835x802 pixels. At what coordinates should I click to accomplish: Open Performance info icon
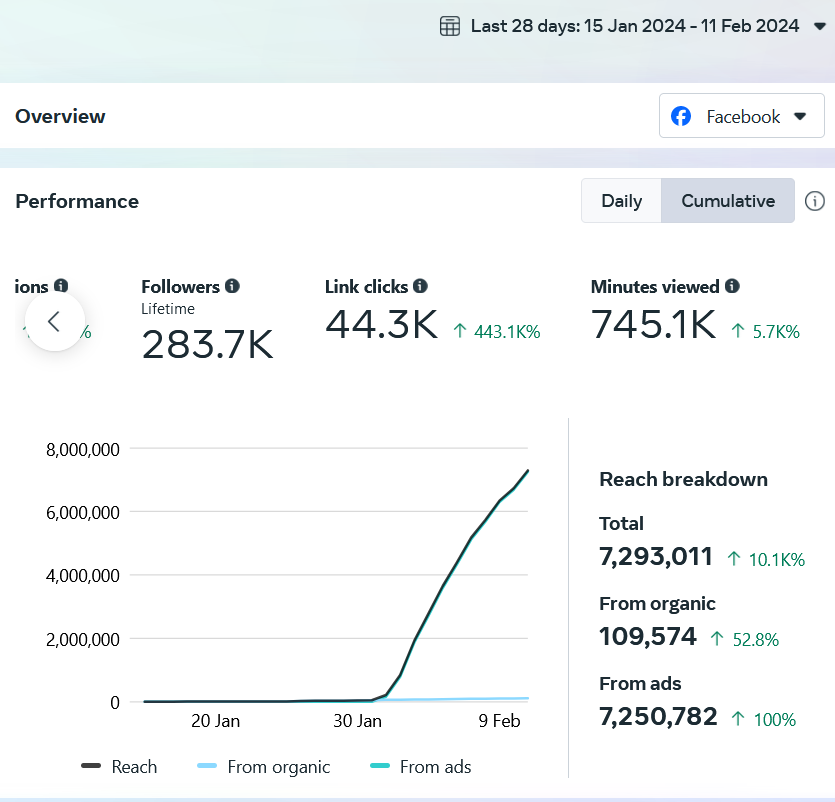815,201
